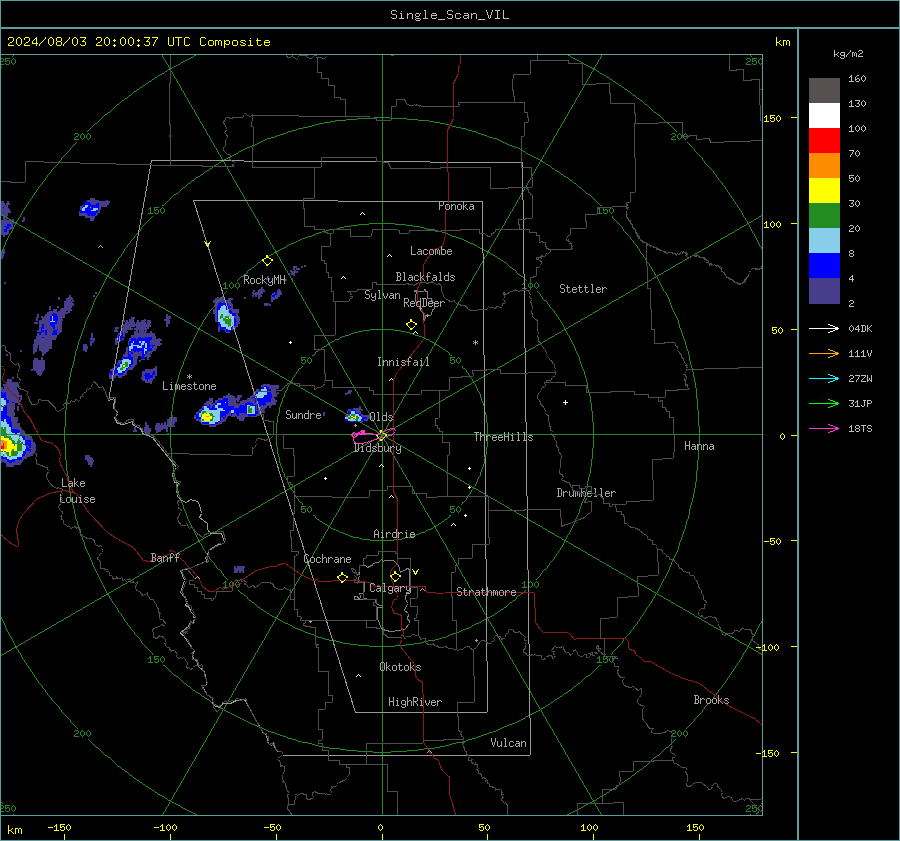Click the storm cell west of Olds
The width and height of the screenshot is (900, 841).
(355, 415)
